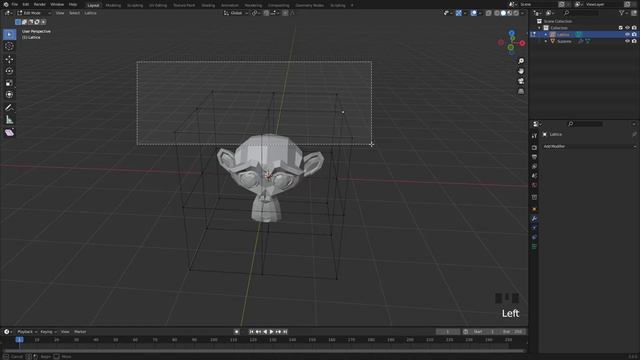
Task: Open the shading options dropdown arrow
Action: [522, 13]
